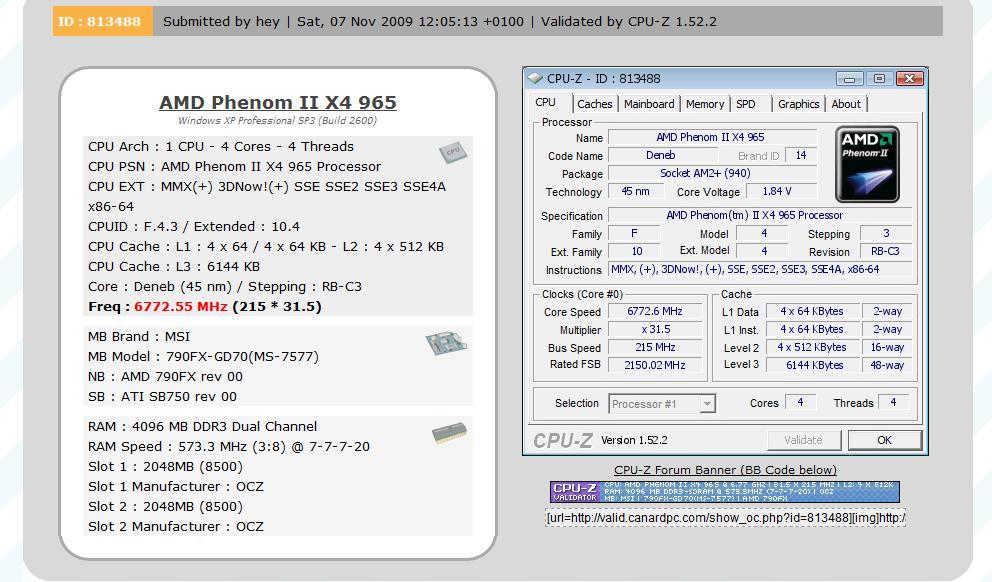Click the Core Speed 6772.6 MHz value
The height and width of the screenshot is (582, 992).
point(655,311)
